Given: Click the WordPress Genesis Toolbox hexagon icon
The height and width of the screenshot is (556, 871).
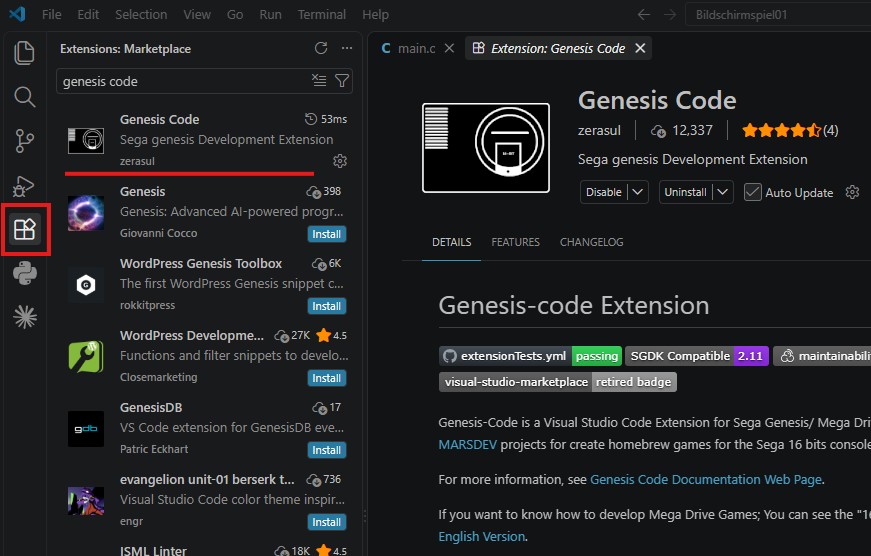Looking at the screenshot, I should pos(86,284).
